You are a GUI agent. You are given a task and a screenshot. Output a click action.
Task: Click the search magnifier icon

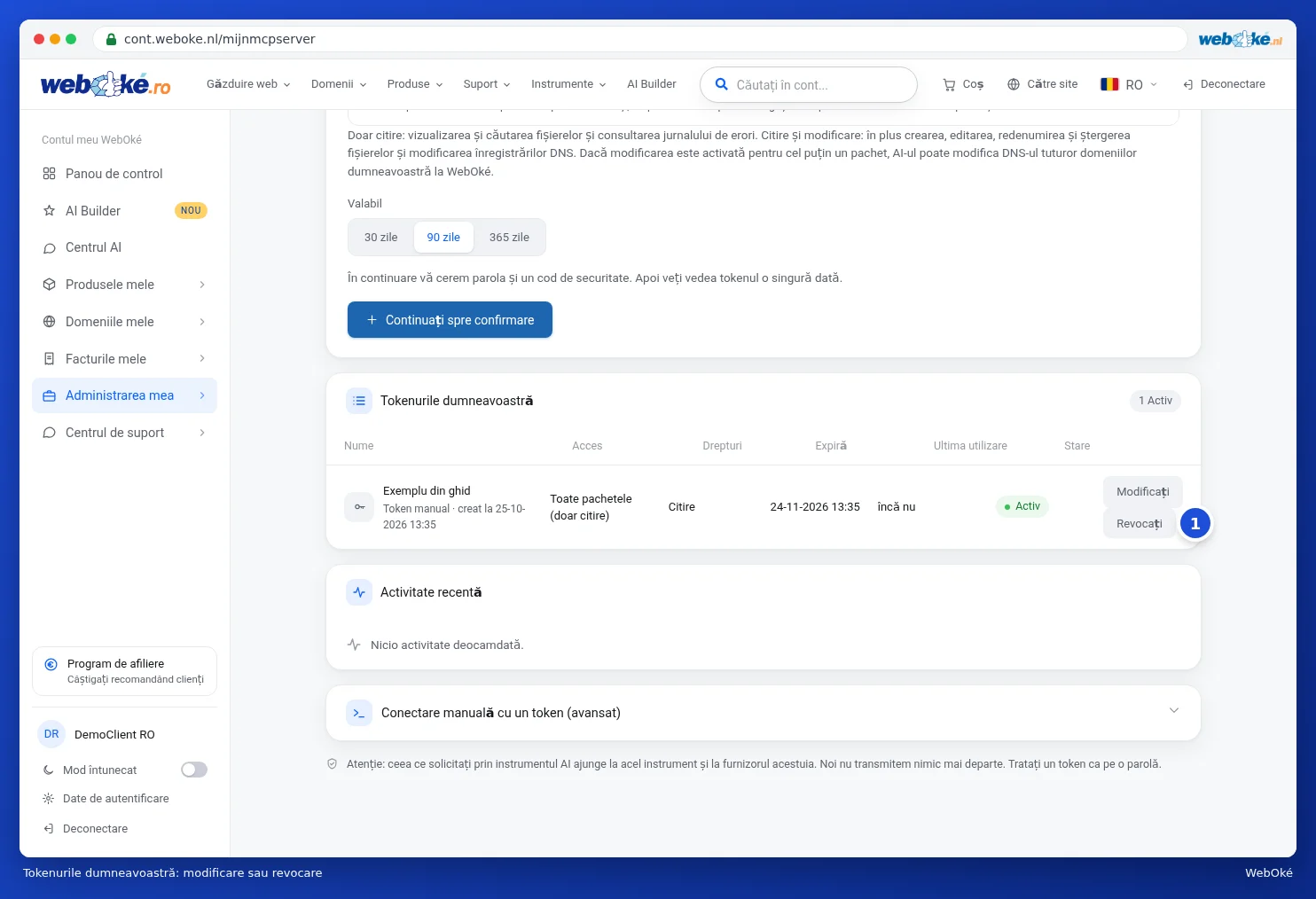(722, 84)
